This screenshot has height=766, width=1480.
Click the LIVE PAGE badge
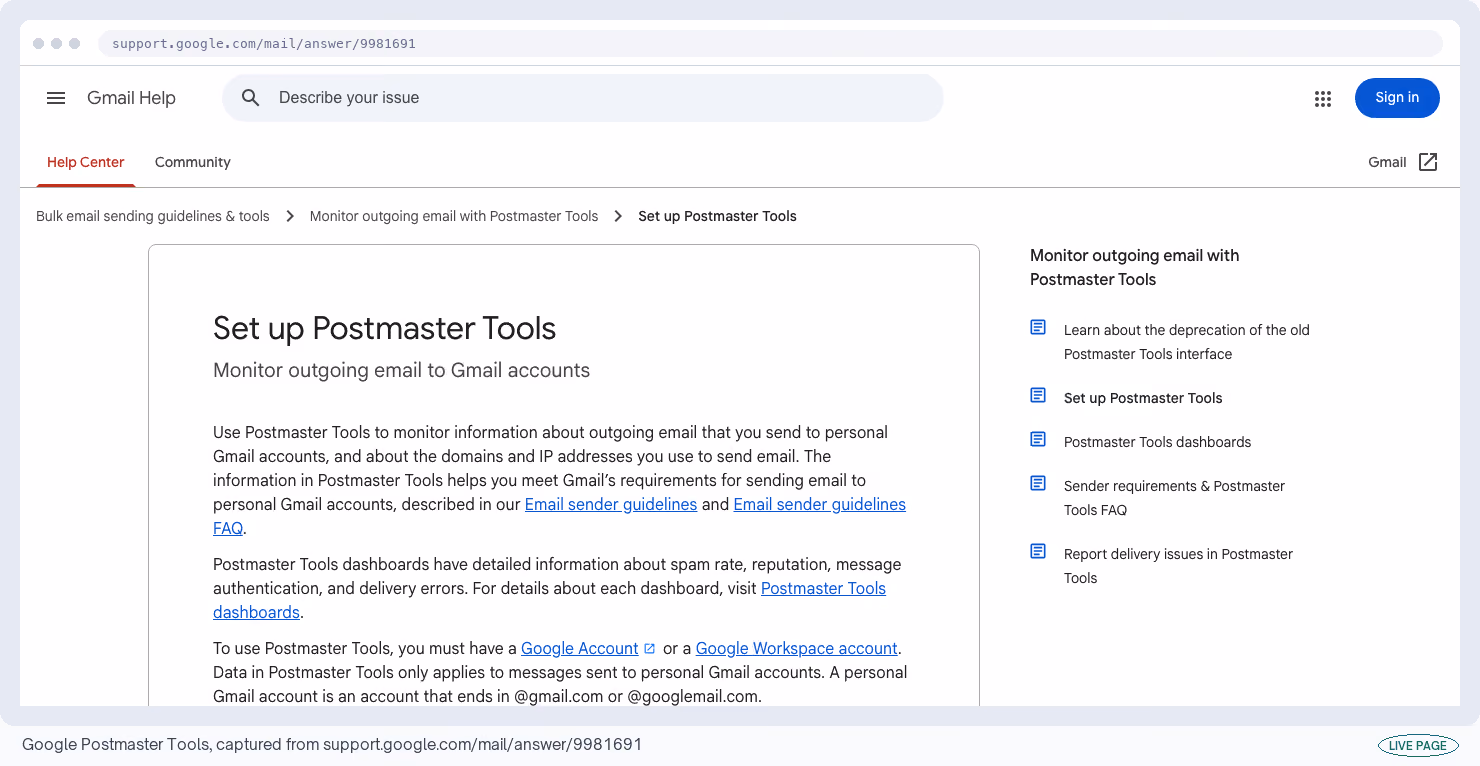pos(1418,745)
